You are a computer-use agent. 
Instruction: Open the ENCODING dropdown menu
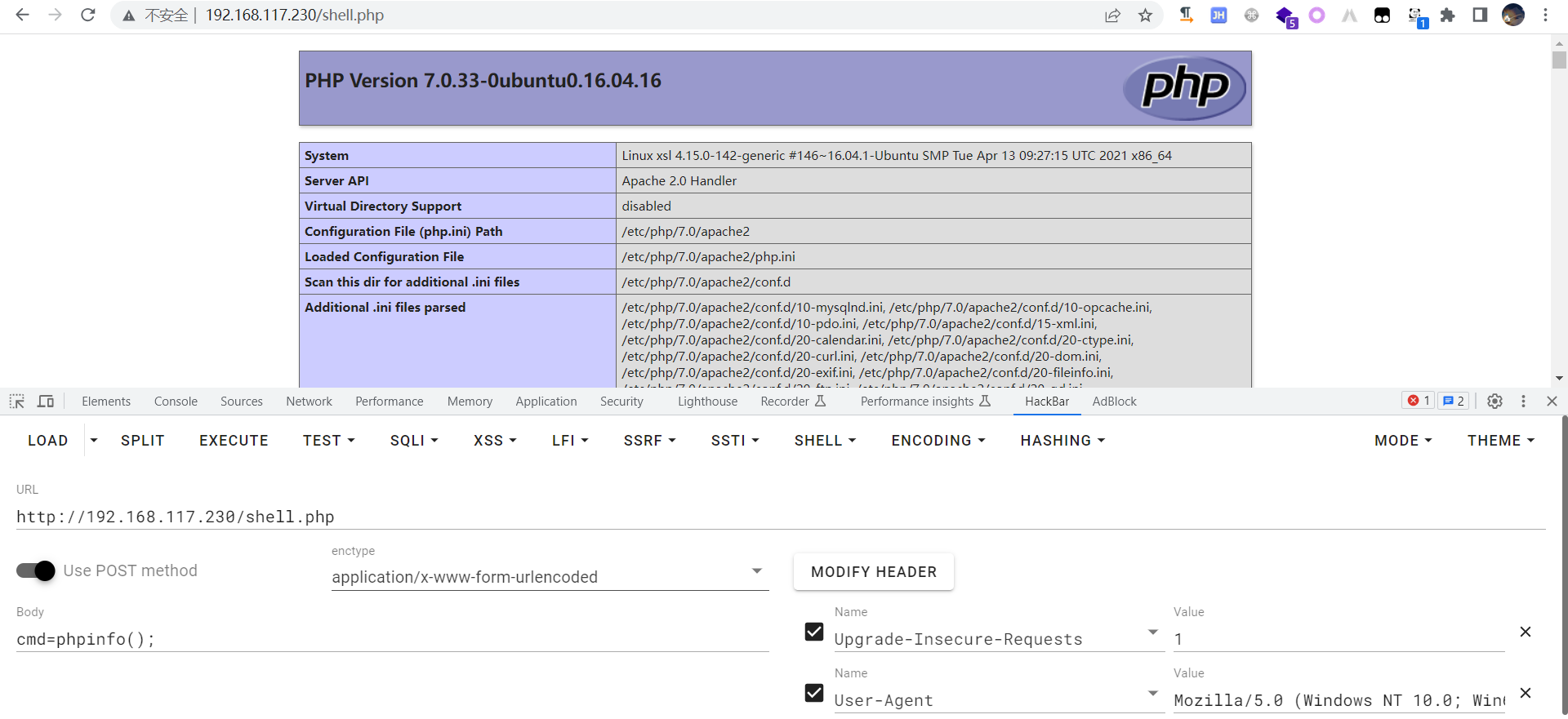[x=938, y=441]
